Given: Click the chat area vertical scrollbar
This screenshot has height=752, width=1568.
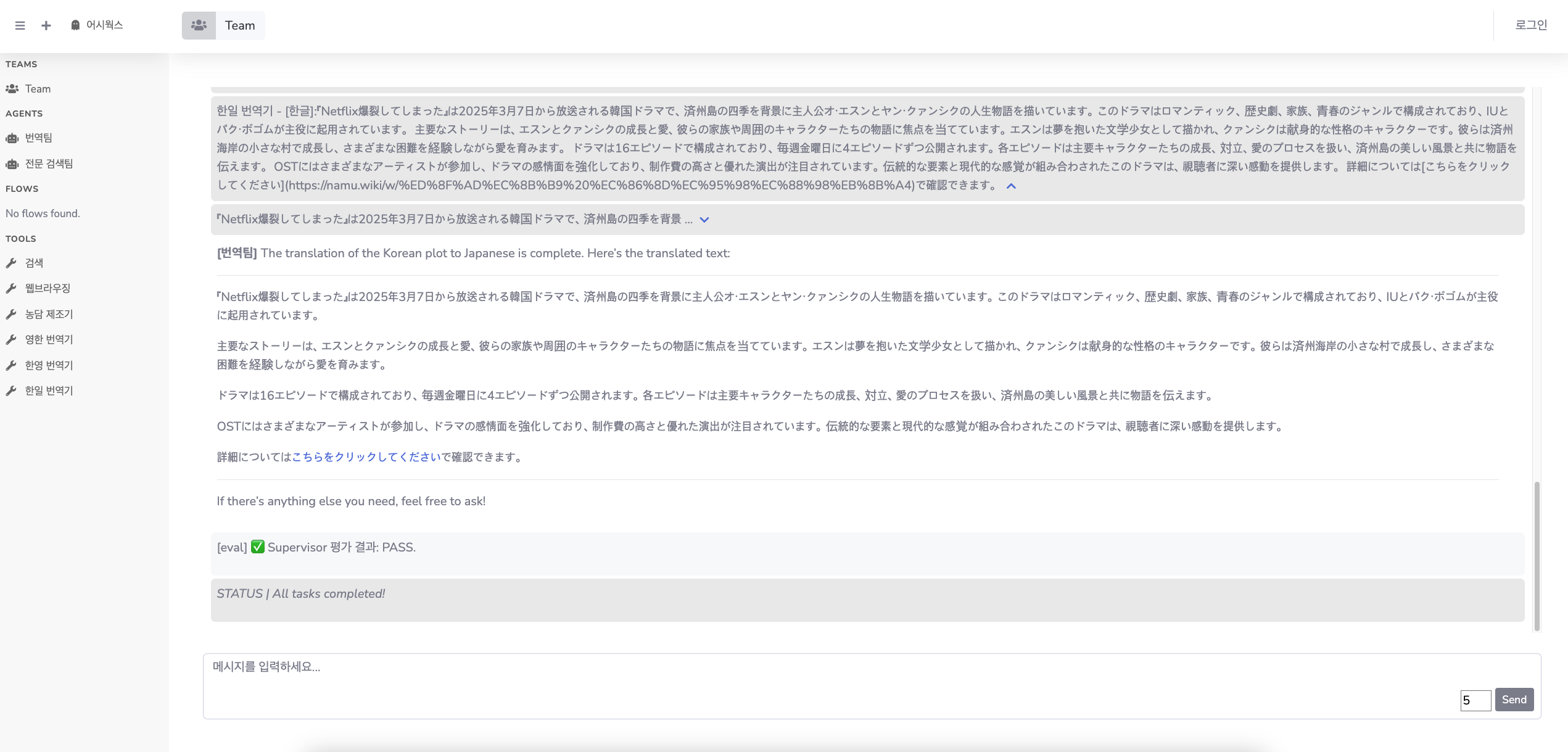Looking at the screenshot, I should click(1537, 556).
